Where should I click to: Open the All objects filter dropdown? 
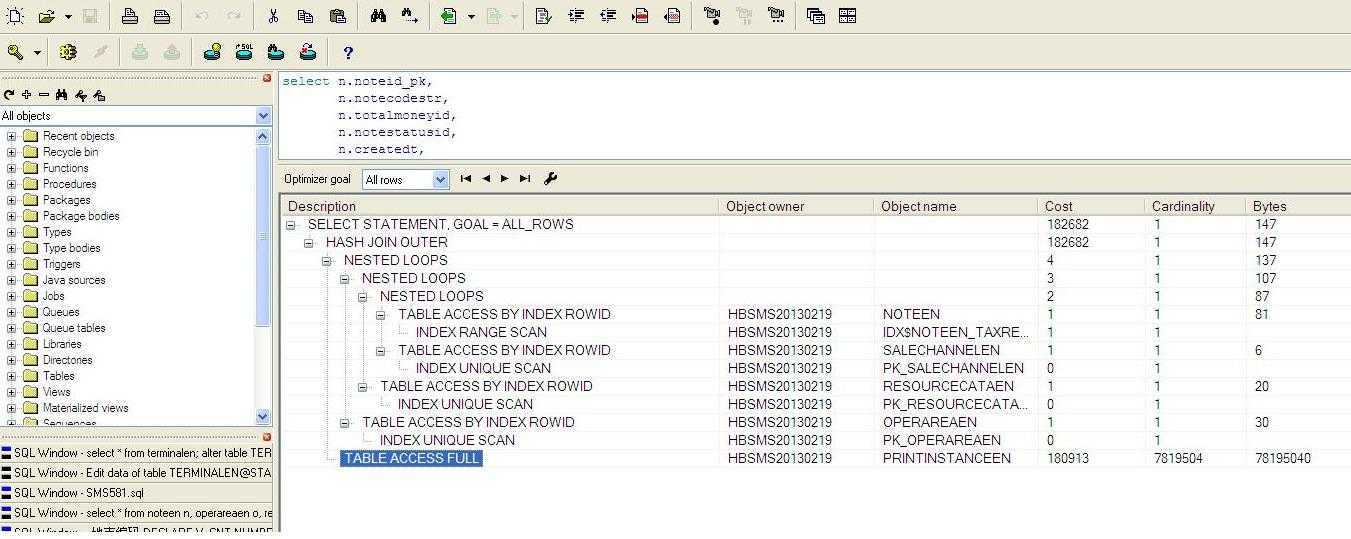[x=264, y=116]
